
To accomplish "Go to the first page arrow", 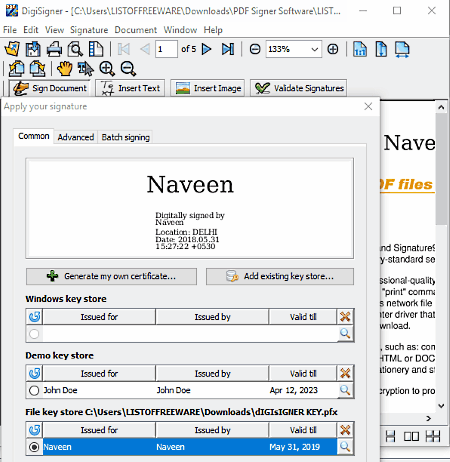I will tap(124, 49).
